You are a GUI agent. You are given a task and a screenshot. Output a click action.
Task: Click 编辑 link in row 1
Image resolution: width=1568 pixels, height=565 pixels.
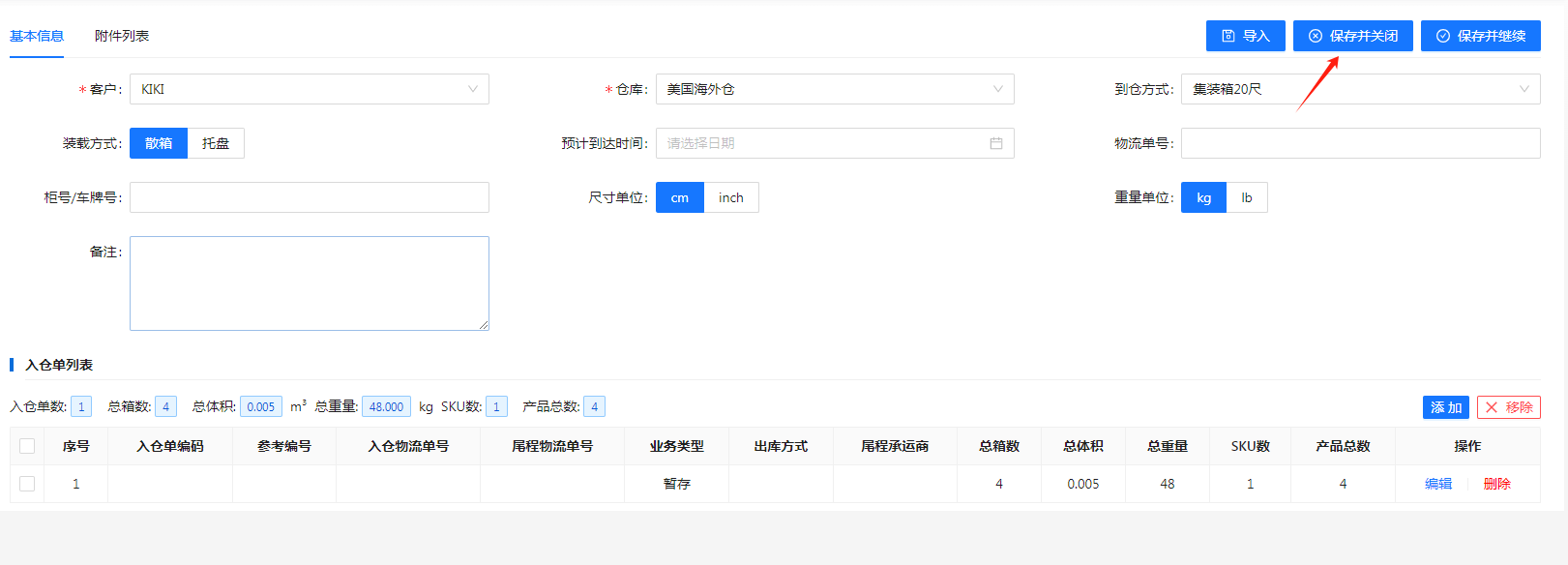coord(1437,484)
